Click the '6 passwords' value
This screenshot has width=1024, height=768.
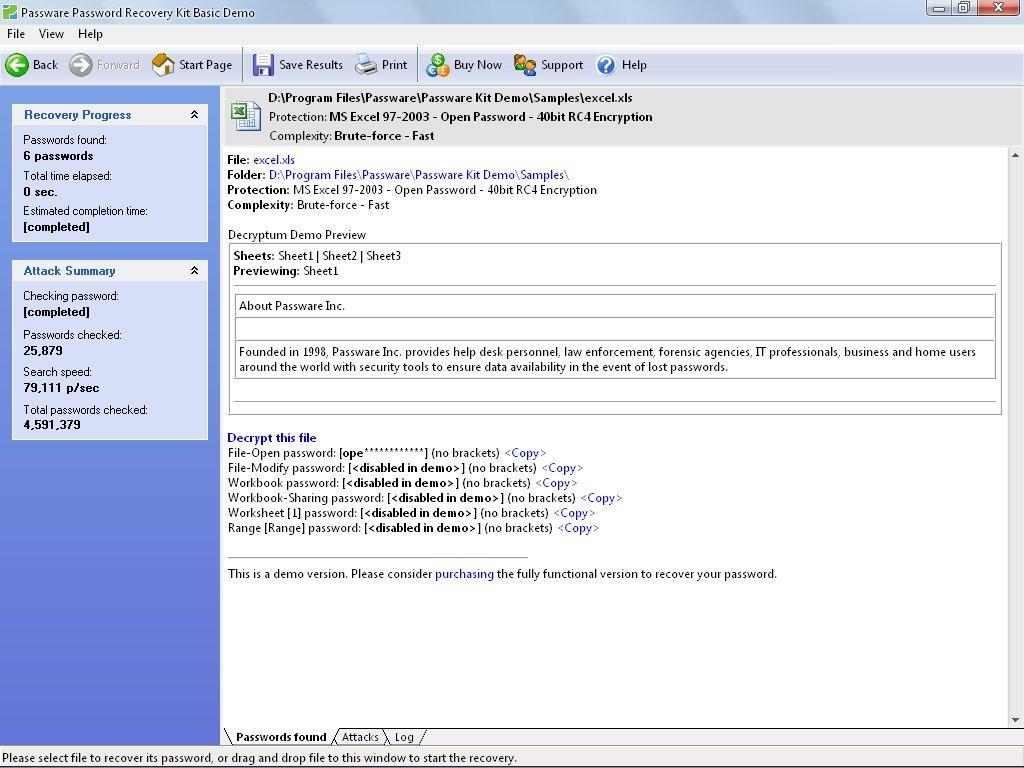click(x=58, y=155)
